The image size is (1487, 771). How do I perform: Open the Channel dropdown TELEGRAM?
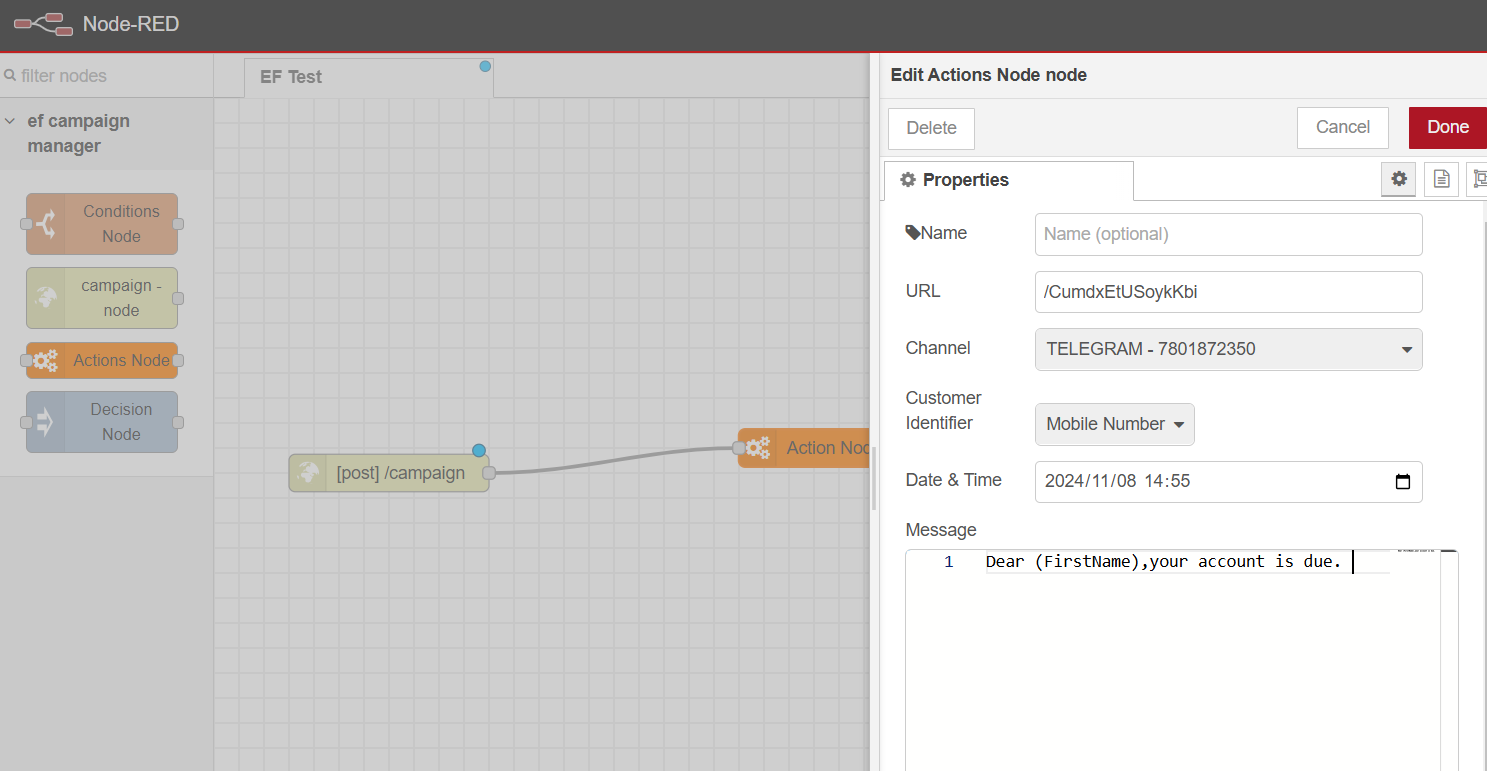pos(1228,349)
